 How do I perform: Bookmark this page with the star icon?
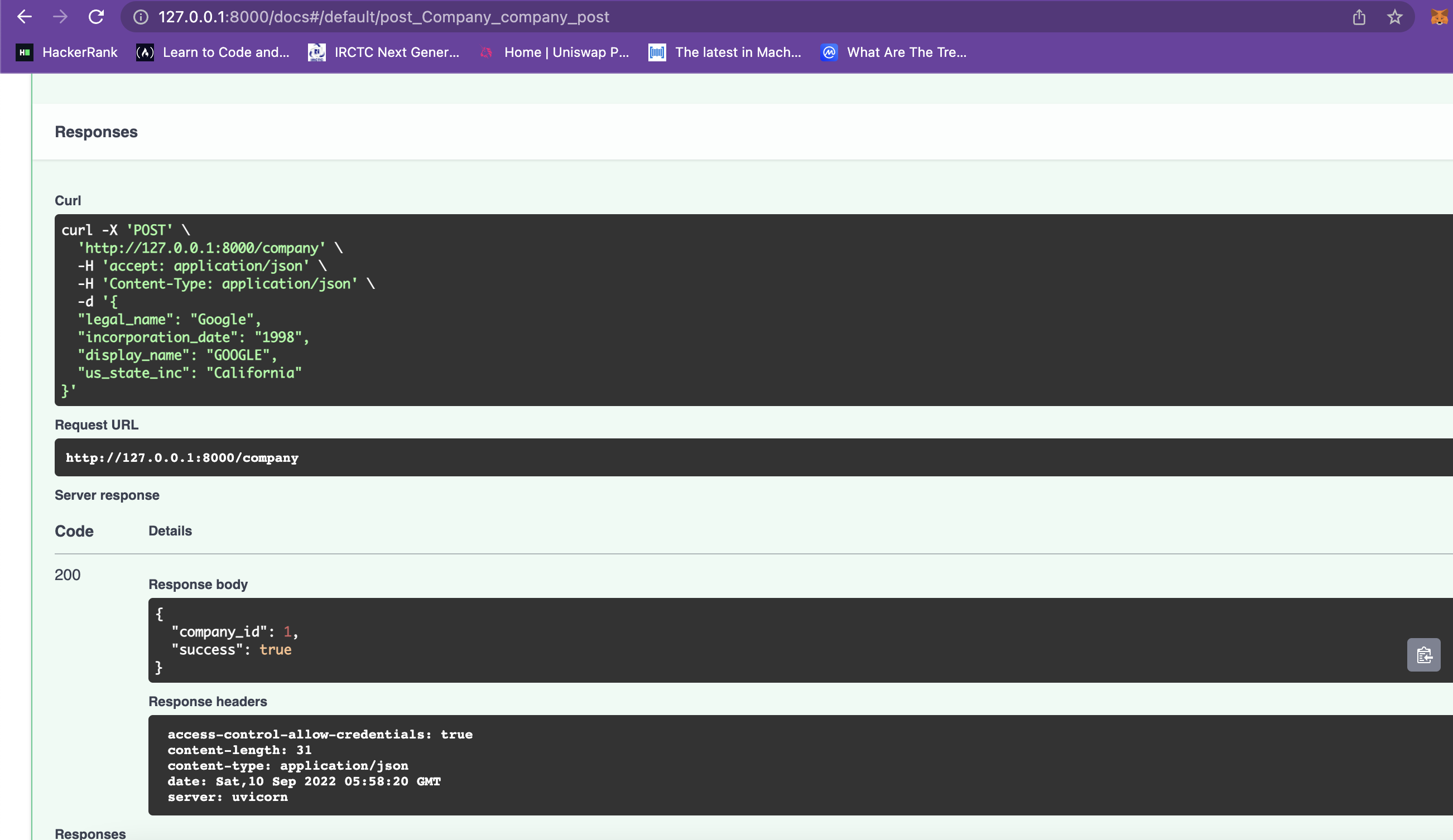coord(1394,17)
